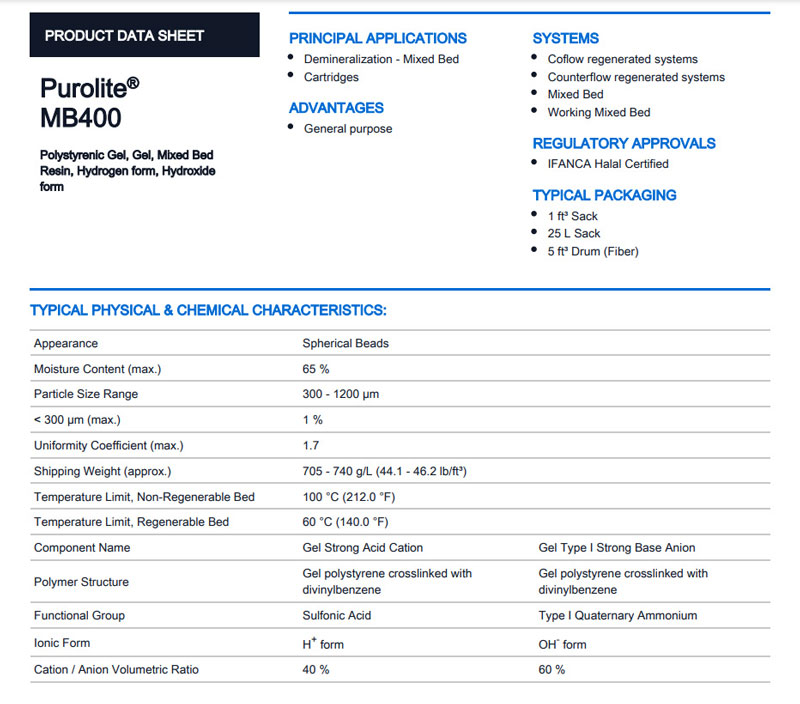Click the 'Functional Group' row label
This screenshot has height=704, width=800.
click(x=79, y=615)
